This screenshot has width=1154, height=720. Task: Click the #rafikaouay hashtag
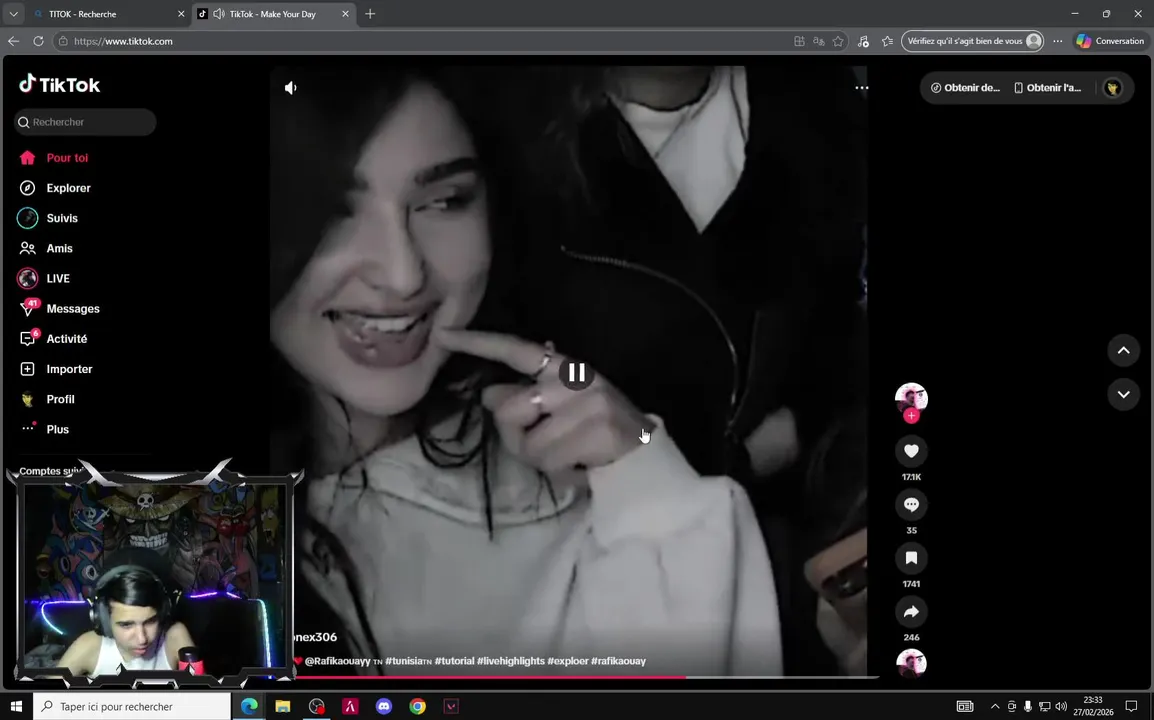tap(618, 661)
